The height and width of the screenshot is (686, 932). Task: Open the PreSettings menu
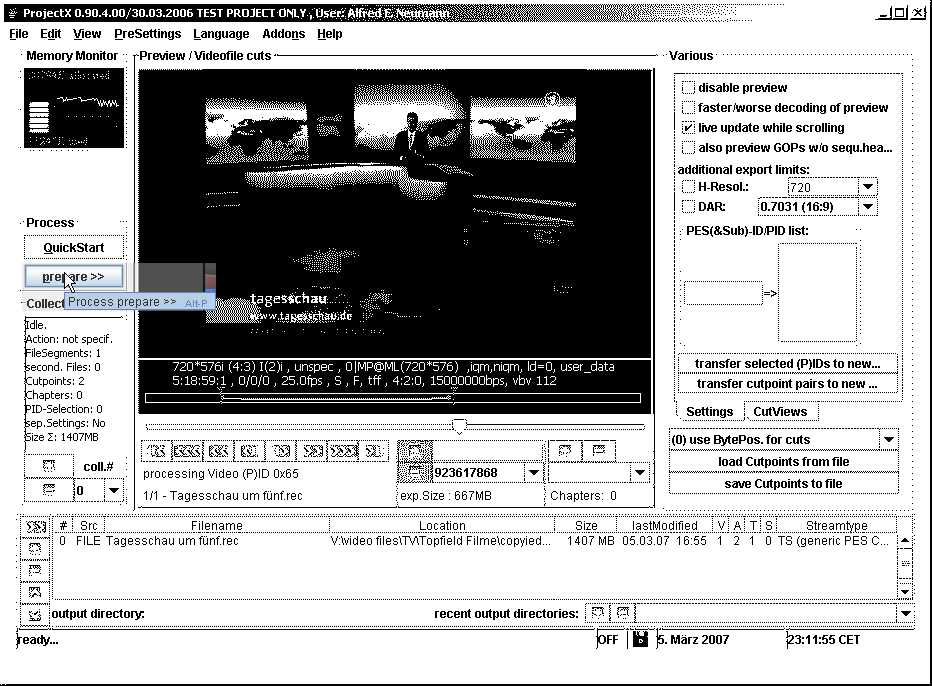(x=147, y=34)
